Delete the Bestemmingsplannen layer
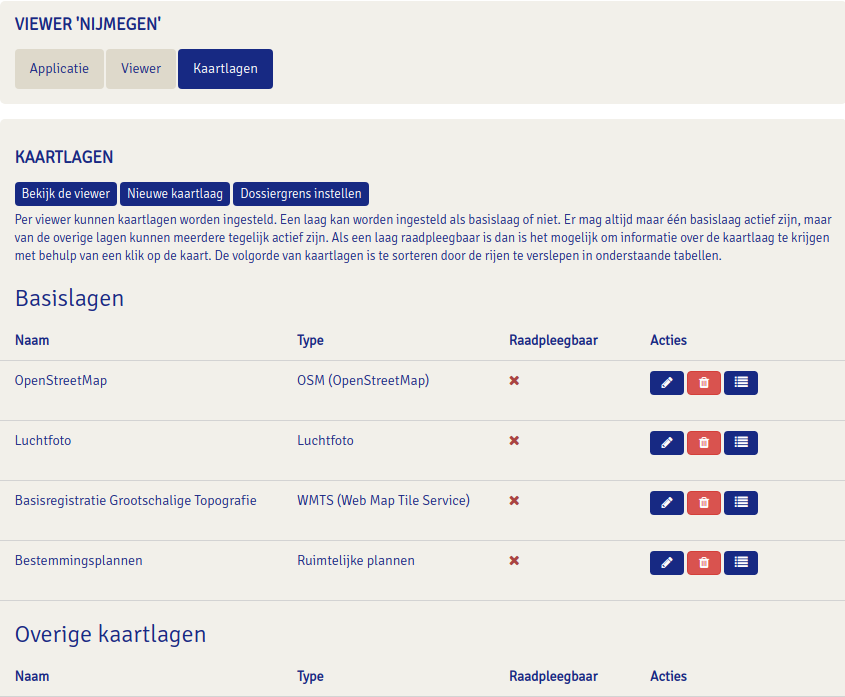The height and width of the screenshot is (697, 845). pos(704,563)
